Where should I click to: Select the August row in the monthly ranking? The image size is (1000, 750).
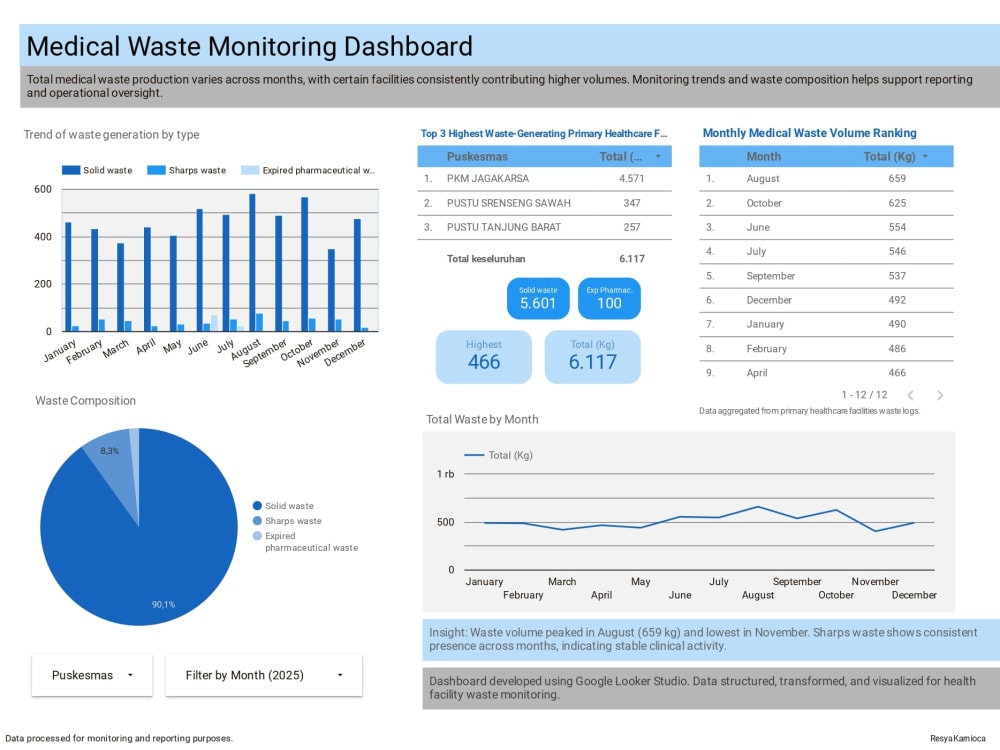826,179
